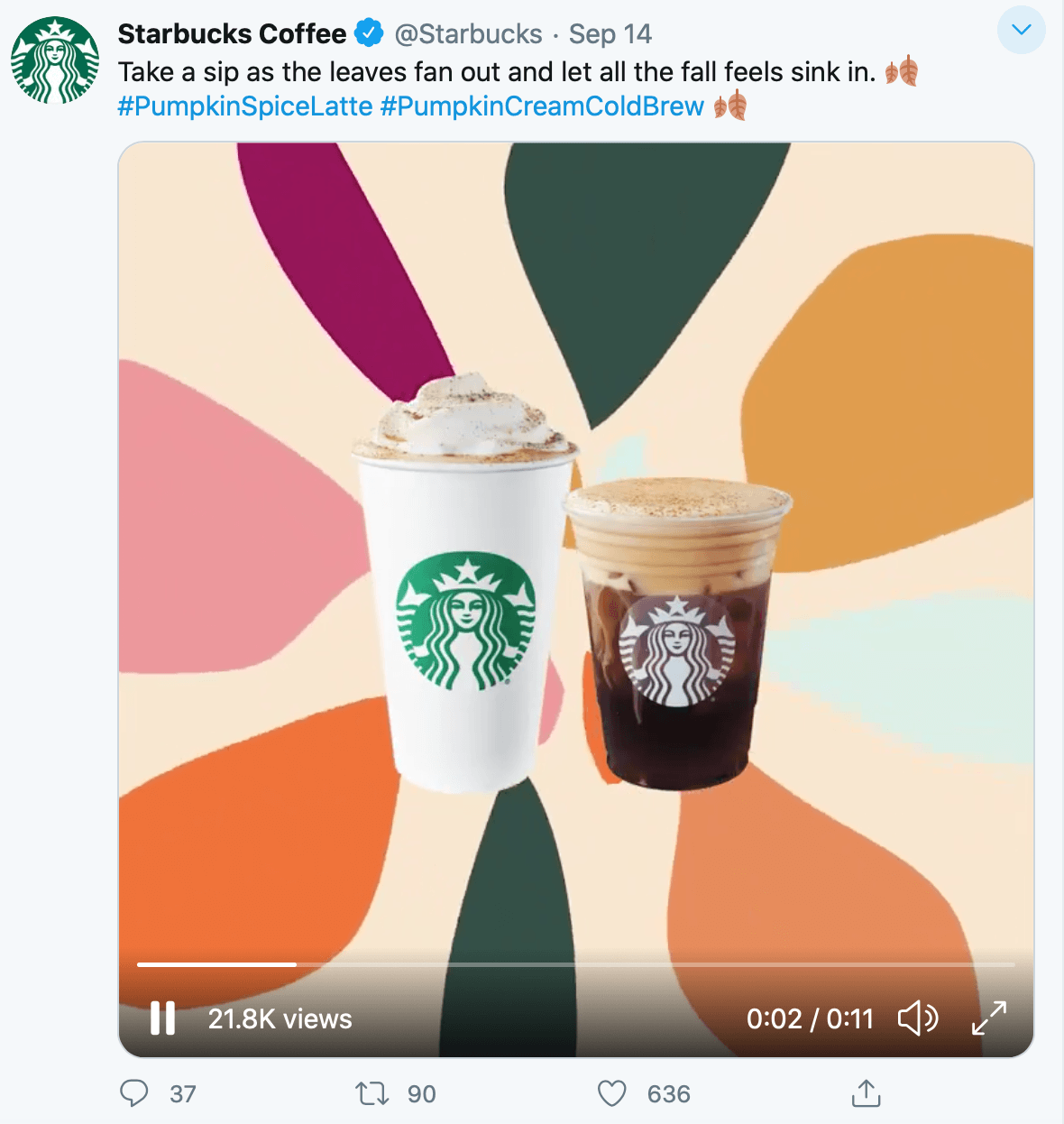1064x1124 pixels.
Task: Expand video to fullscreen with the arrows icon
Action: (x=989, y=1018)
